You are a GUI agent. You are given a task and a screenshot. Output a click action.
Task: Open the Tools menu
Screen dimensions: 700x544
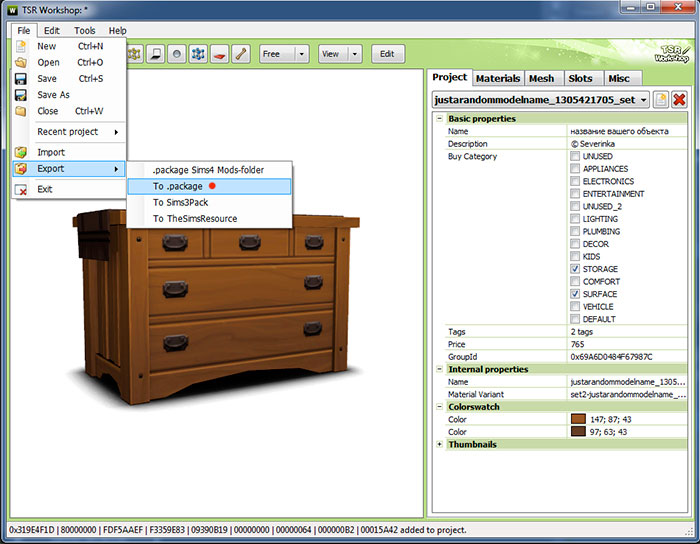(85, 30)
